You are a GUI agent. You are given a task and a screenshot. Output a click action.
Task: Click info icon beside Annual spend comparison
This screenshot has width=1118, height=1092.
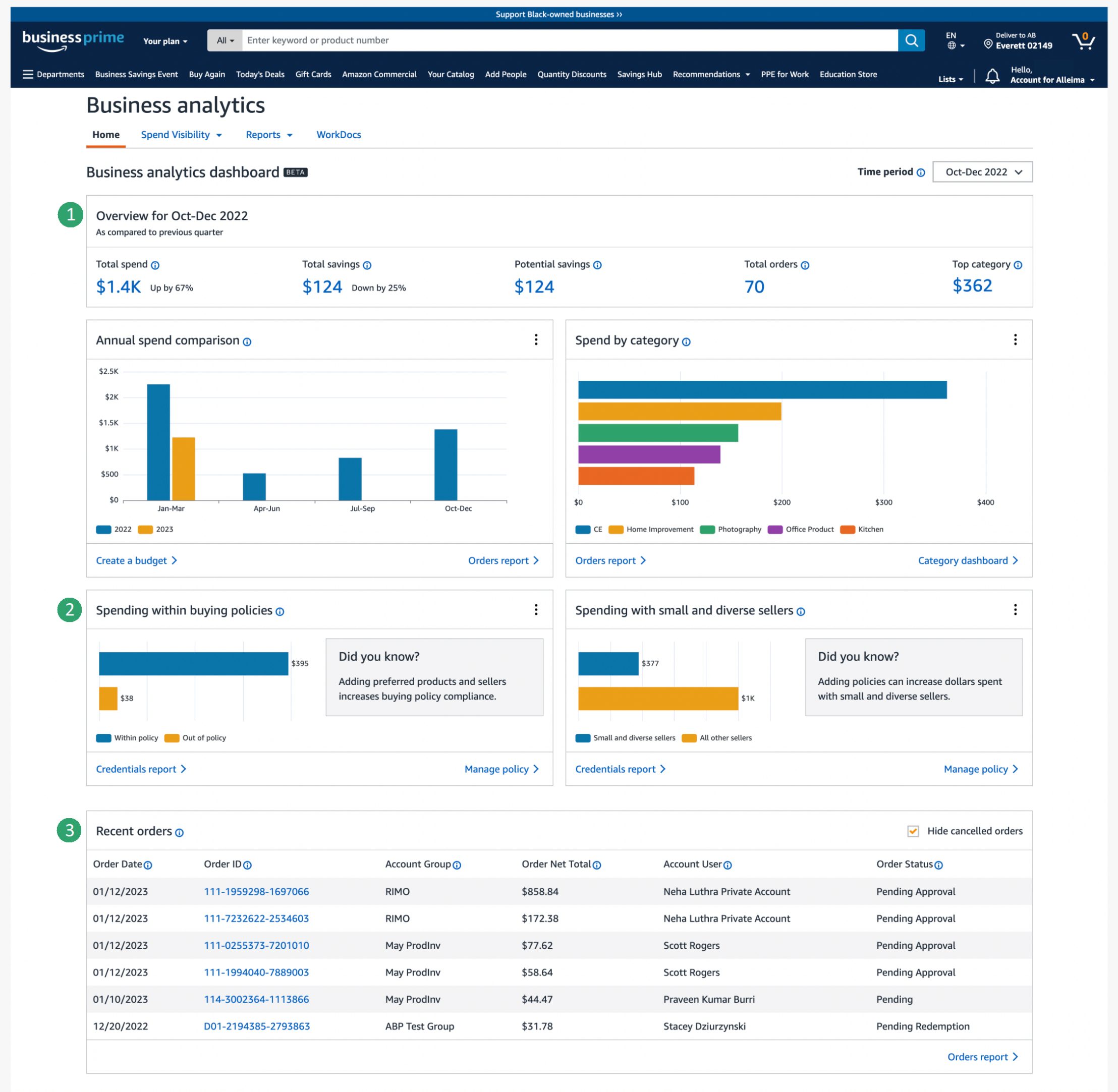(x=247, y=342)
